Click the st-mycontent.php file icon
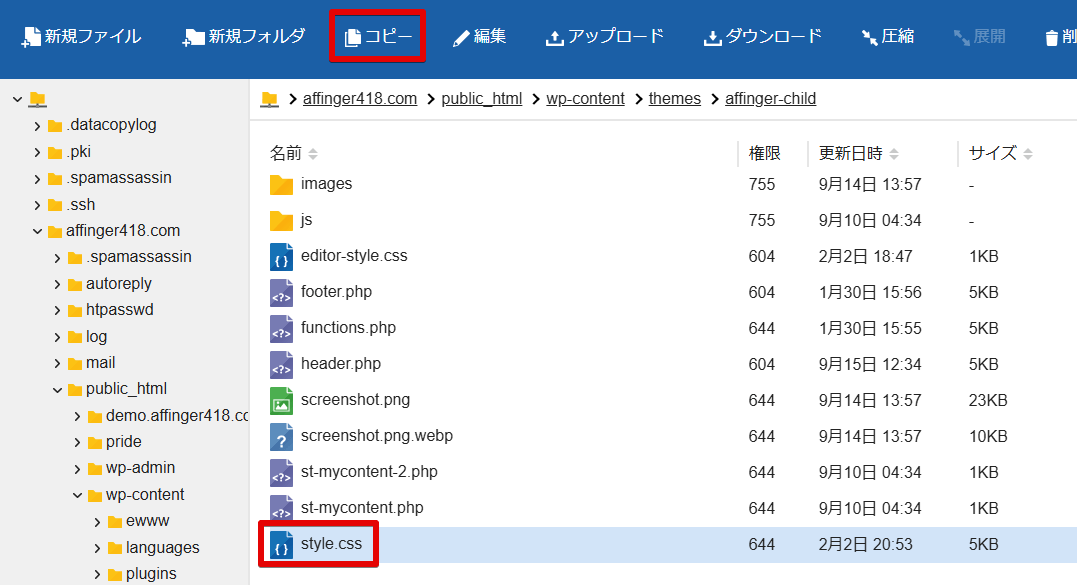 click(x=281, y=508)
